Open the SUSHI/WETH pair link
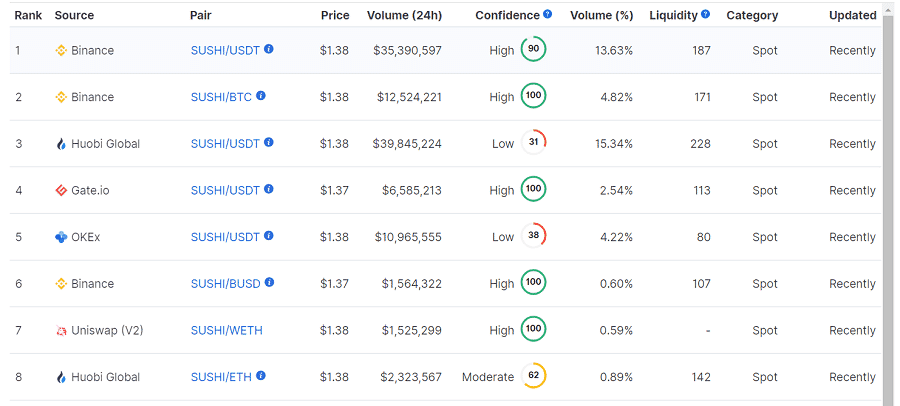 (226, 330)
